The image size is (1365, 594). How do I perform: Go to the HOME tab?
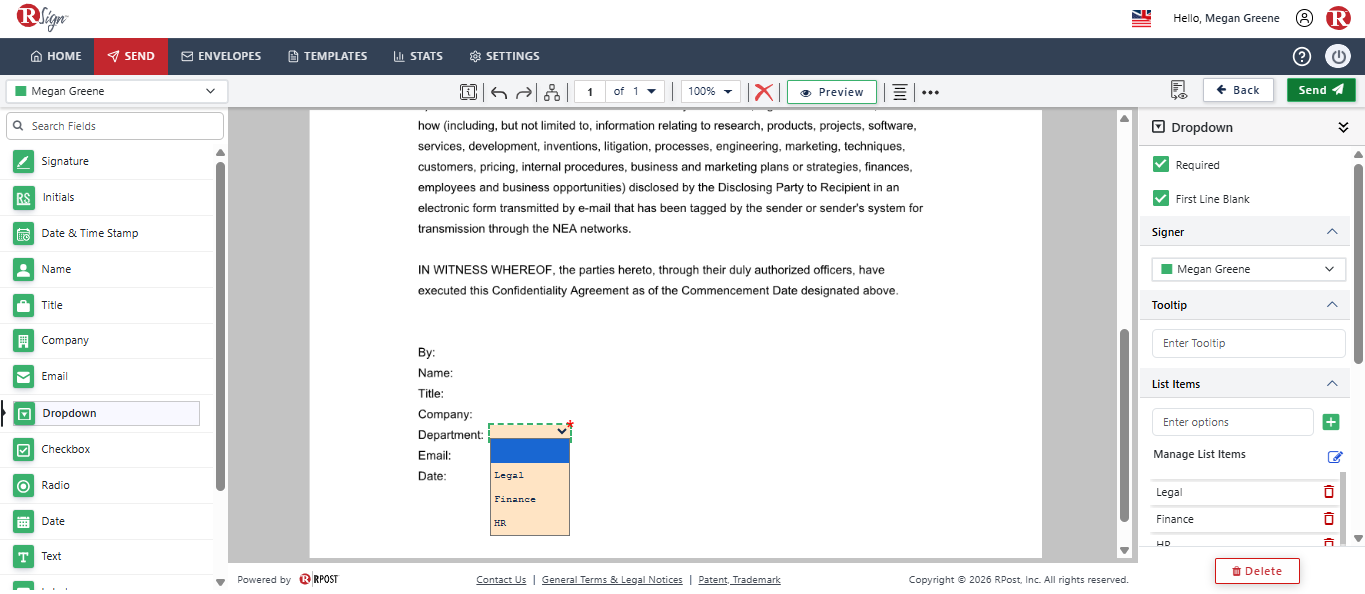point(56,56)
